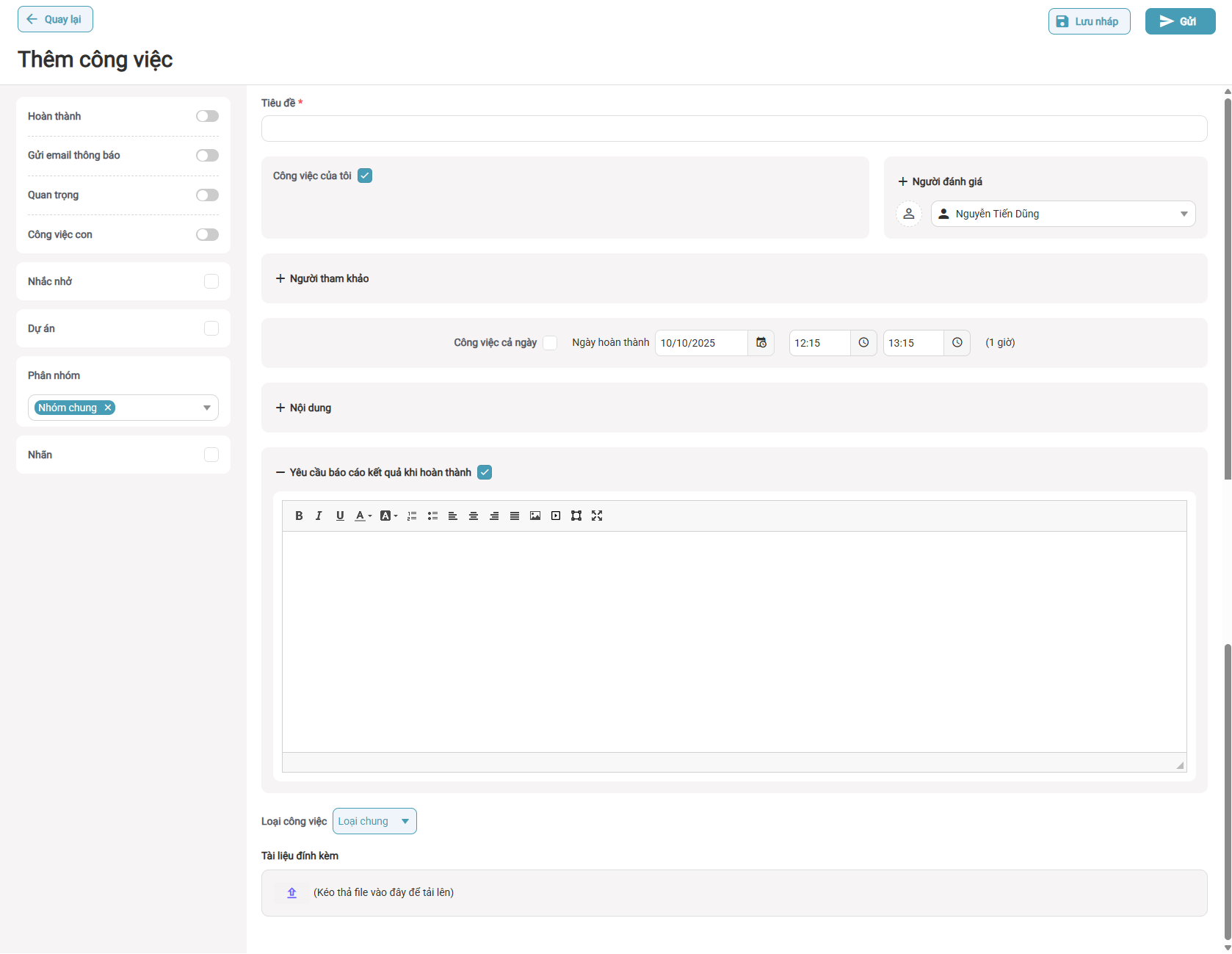Enable the Hoàn thành toggle
The image size is (1232, 954).
[x=207, y=116]
